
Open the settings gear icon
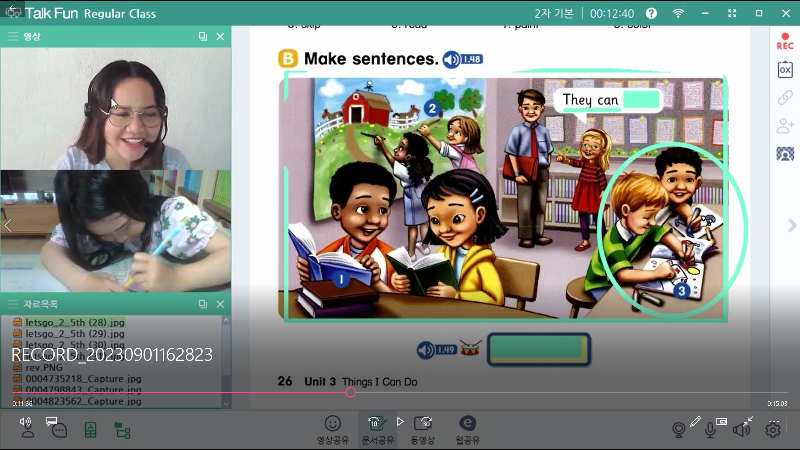(773, 429)
